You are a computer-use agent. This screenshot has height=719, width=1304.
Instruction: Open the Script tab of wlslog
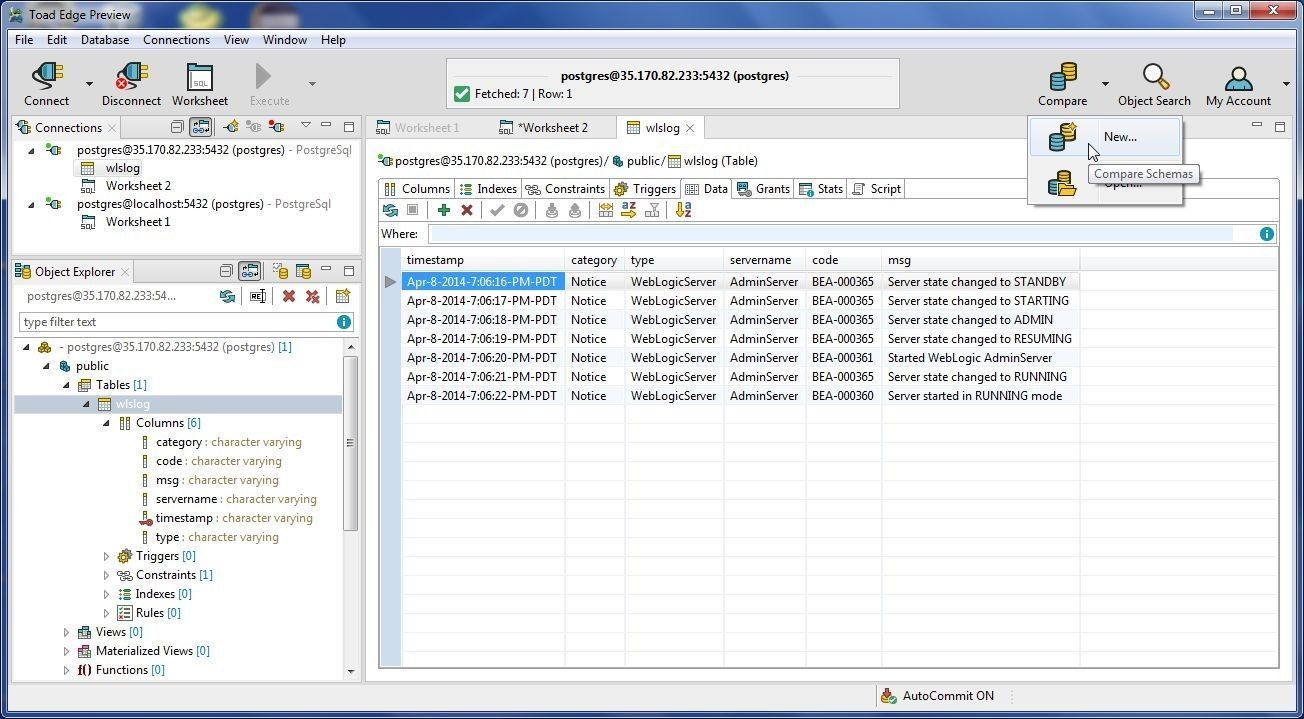coord(876,189)
